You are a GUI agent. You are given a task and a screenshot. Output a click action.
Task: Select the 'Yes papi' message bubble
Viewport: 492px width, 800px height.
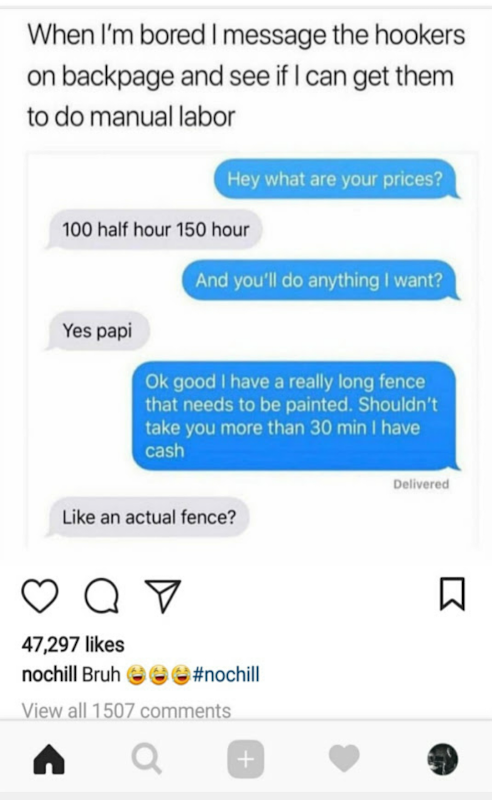97,331
